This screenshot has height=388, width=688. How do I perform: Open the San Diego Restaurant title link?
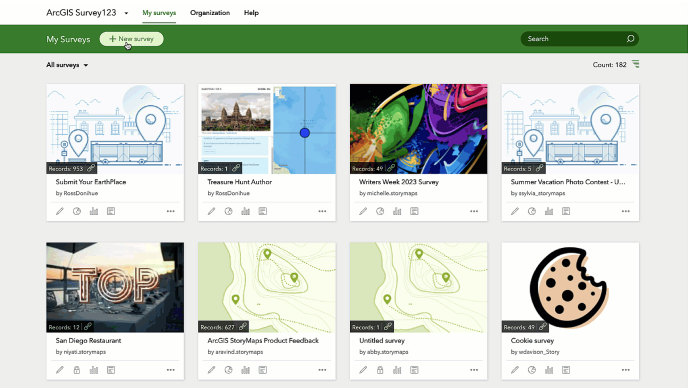[88, 341]
